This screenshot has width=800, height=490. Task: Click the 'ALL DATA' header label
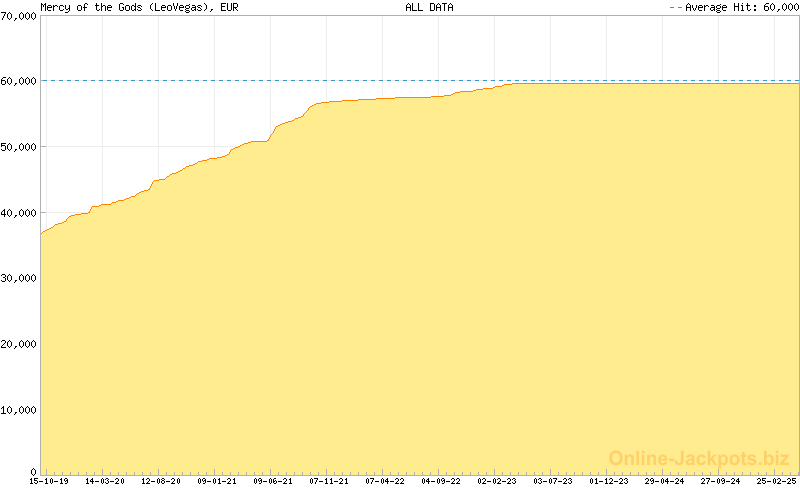(427, 7)
